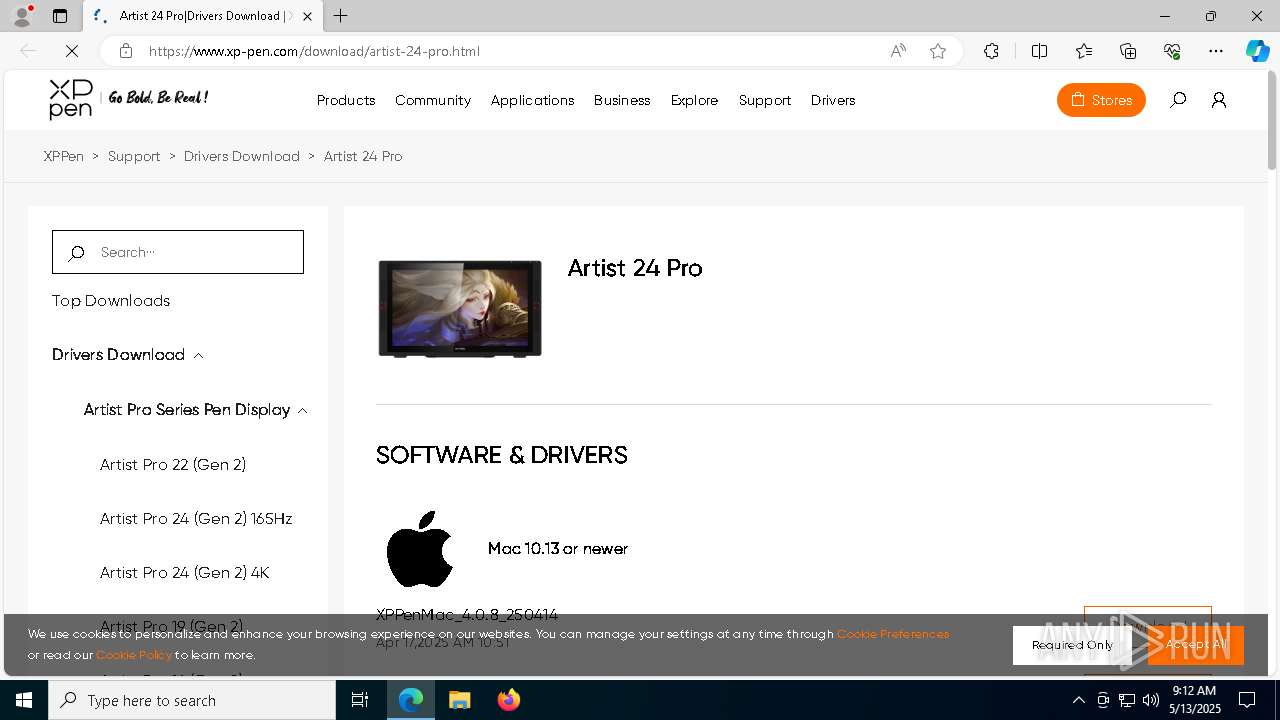Click the Artist 24 Pro product image

460,308
